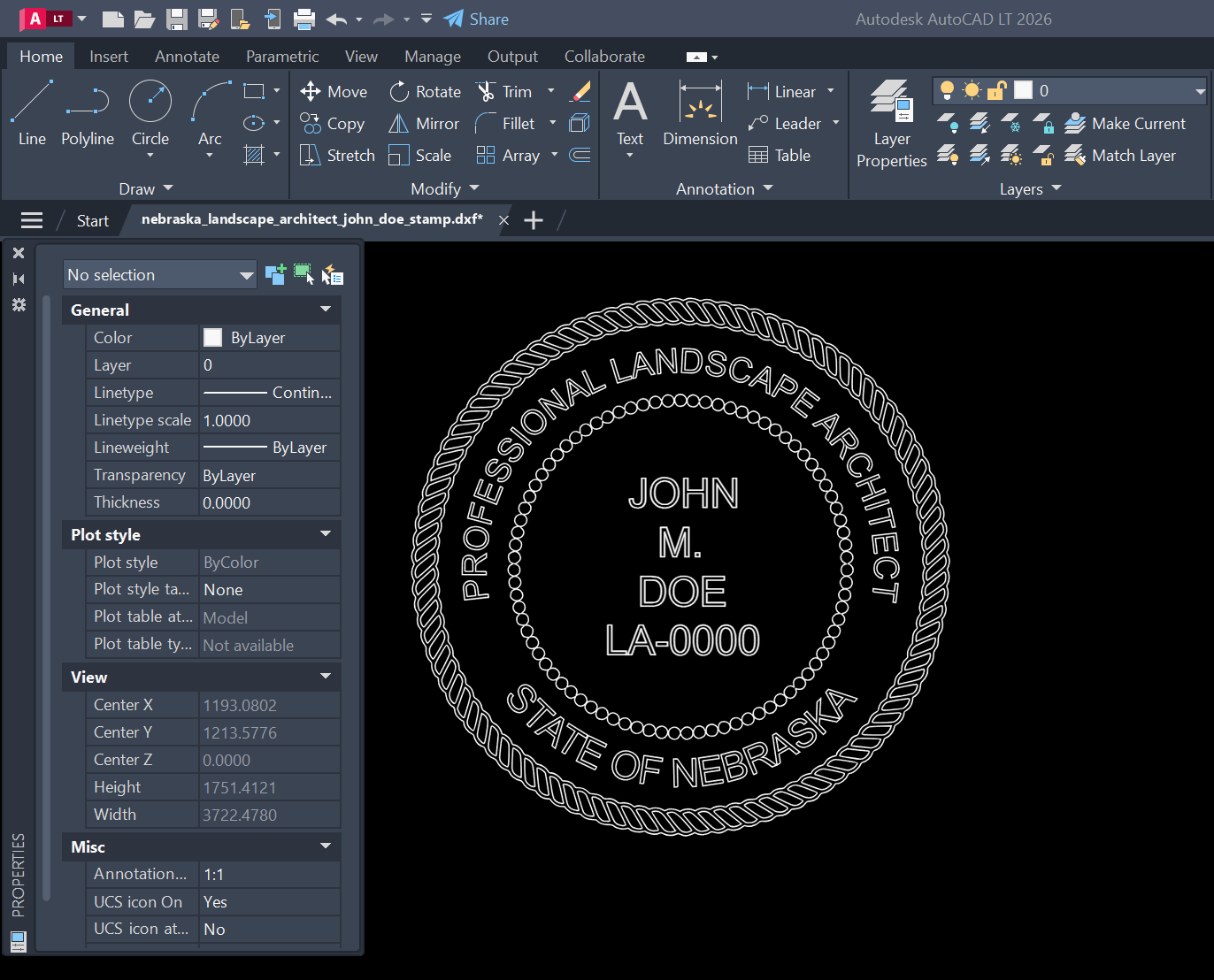This screenshot has height=980, width=1214.
Task: Click the Rotate tool
Action: 426,91
